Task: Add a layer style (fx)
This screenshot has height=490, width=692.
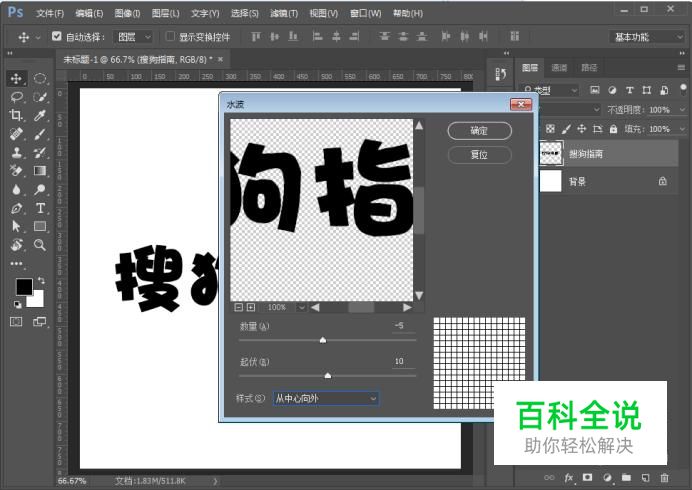Action: tap(569, 478)
